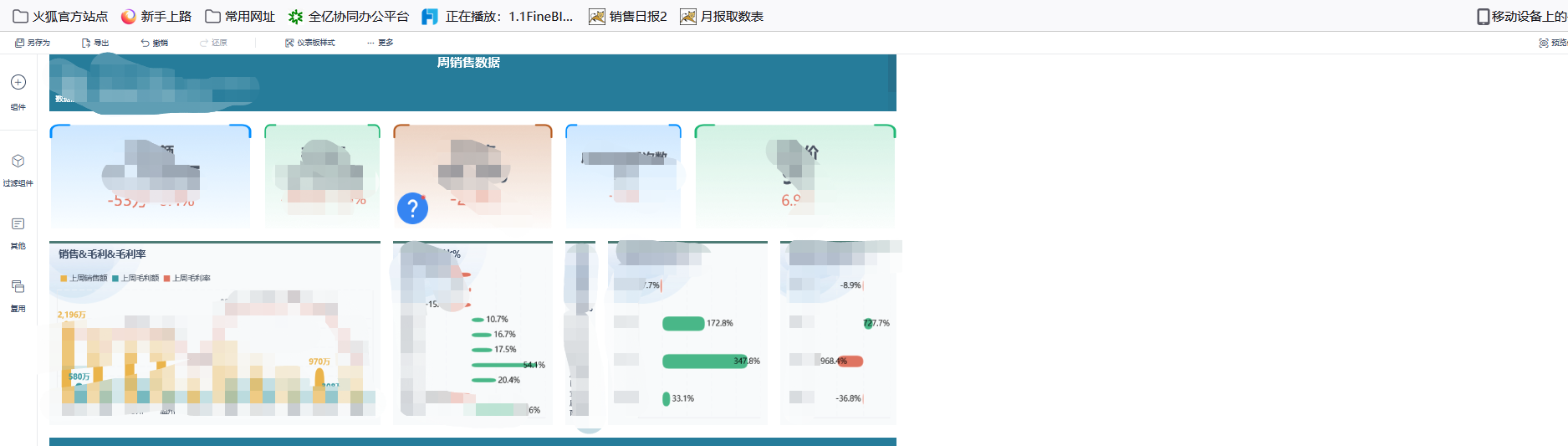Click the 17.5% bar value
Screen dimensions: 1568x446
pyautogui.click(x=505, y=350)
